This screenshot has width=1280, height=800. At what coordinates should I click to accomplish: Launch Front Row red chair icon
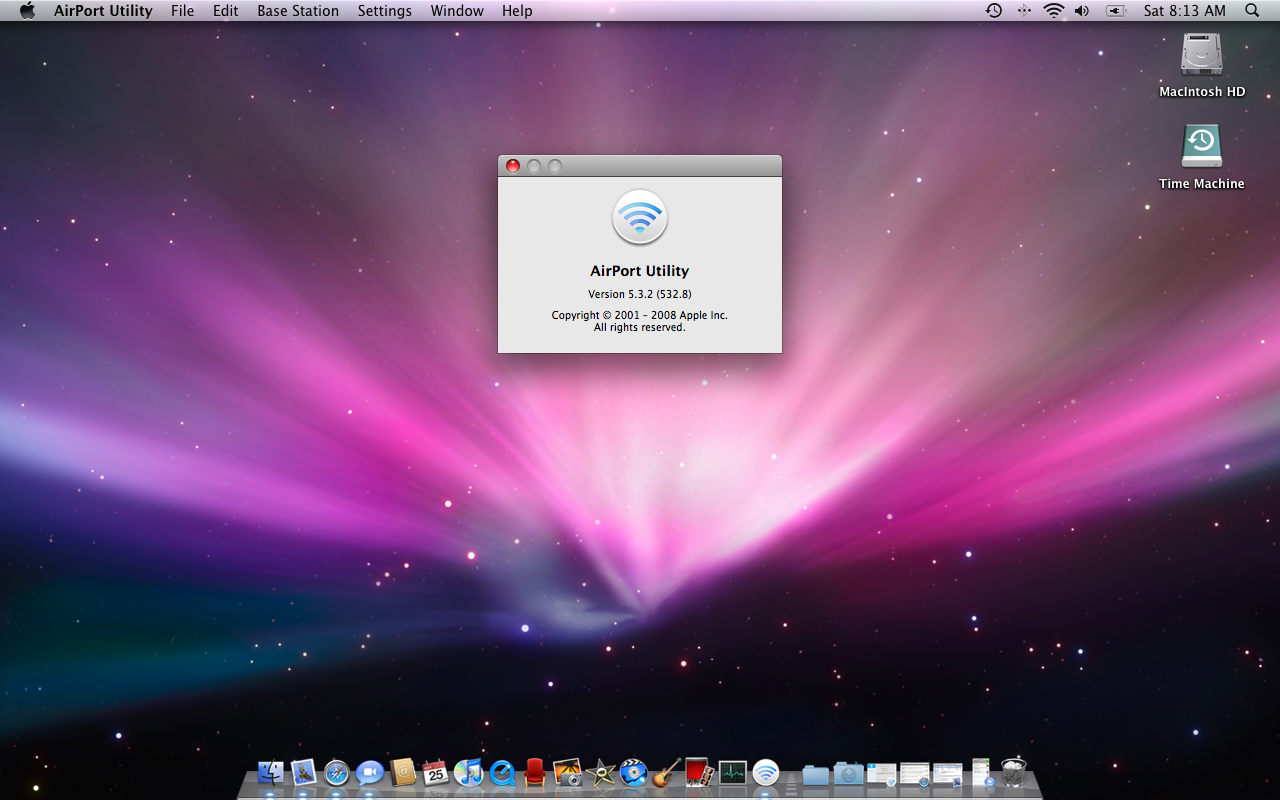click(x=535, y=772)
